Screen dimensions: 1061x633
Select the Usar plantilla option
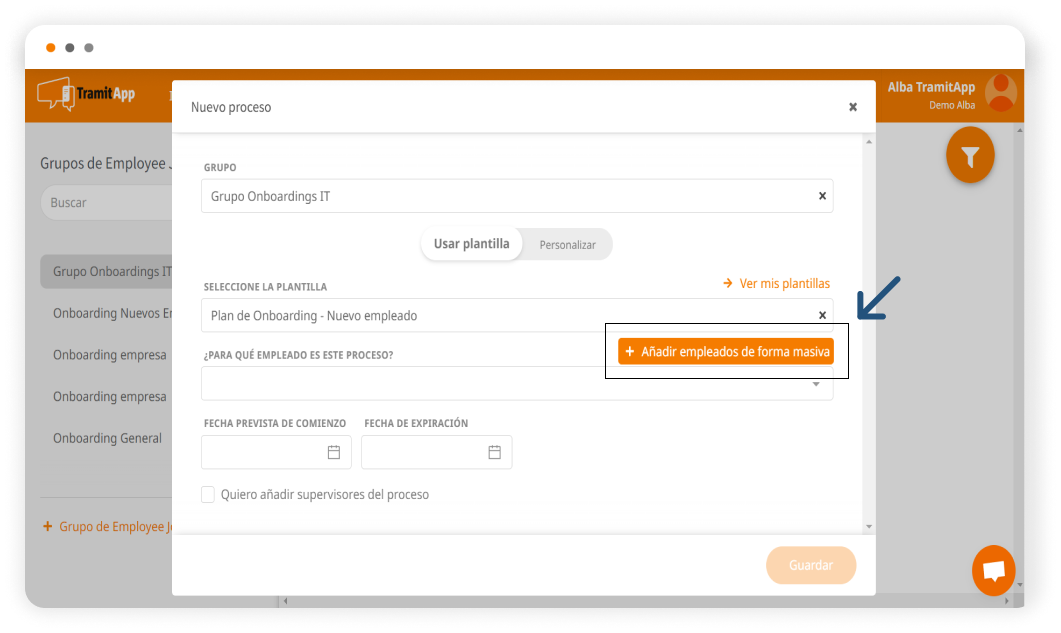click(x=471, y=244)
